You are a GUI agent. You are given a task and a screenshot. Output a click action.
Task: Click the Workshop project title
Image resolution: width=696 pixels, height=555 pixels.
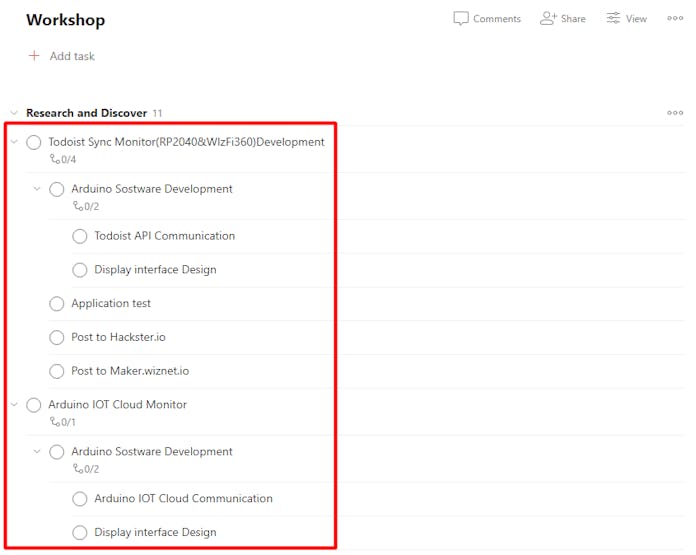point(66,20)
